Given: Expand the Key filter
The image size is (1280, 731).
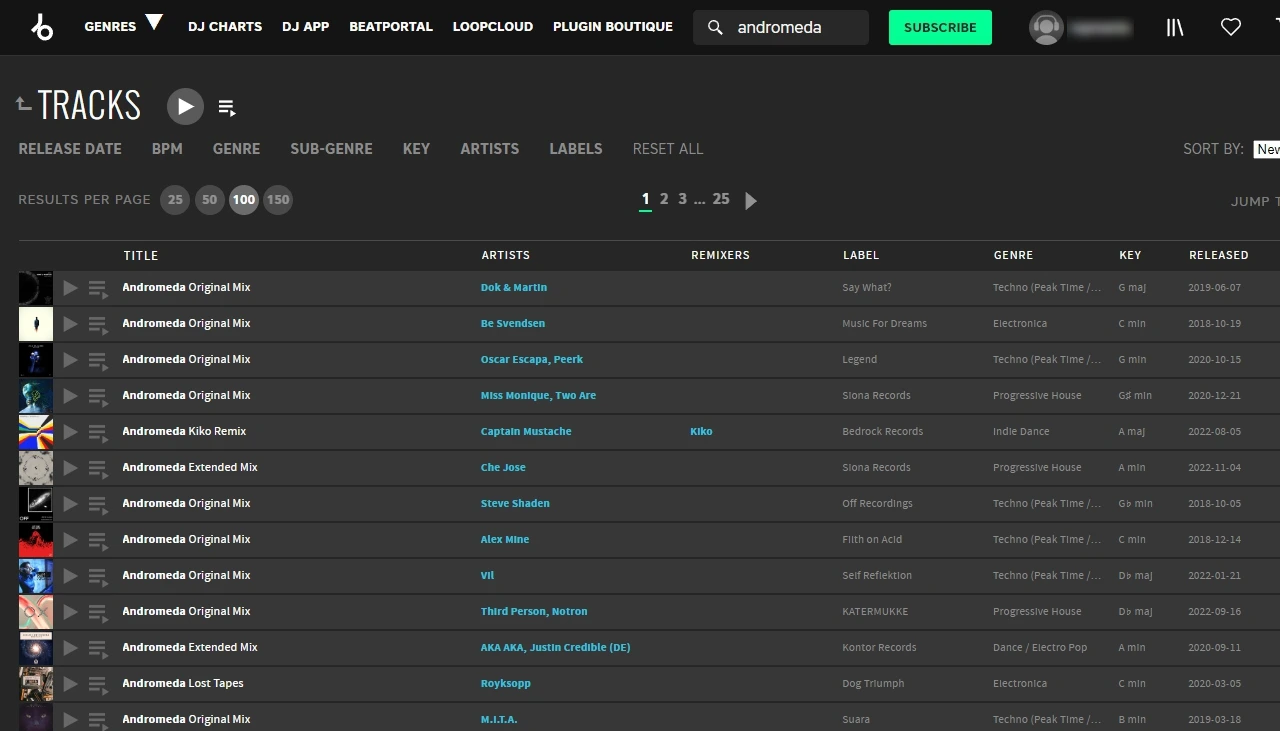Looking at the screenshot, I should click(416, 149).
